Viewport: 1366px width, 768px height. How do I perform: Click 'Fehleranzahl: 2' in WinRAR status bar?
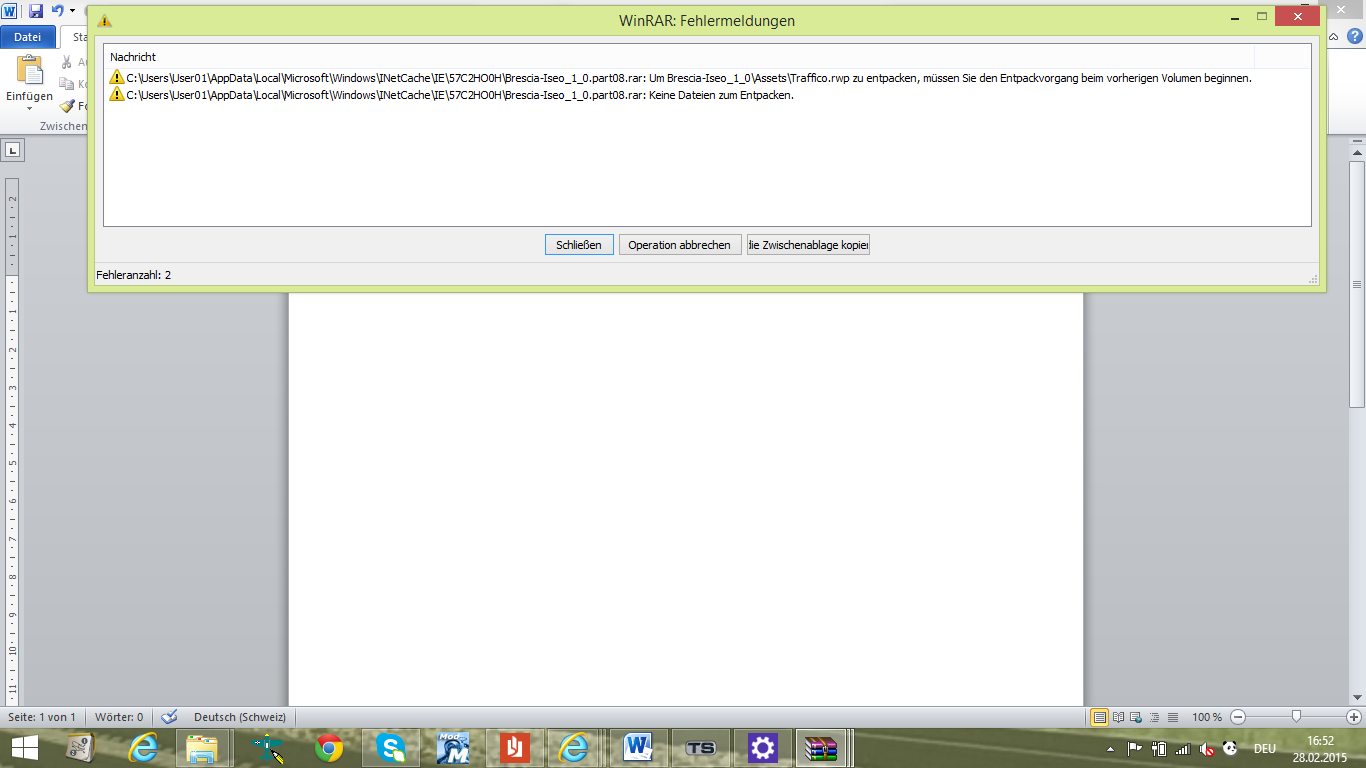(133, 275)
